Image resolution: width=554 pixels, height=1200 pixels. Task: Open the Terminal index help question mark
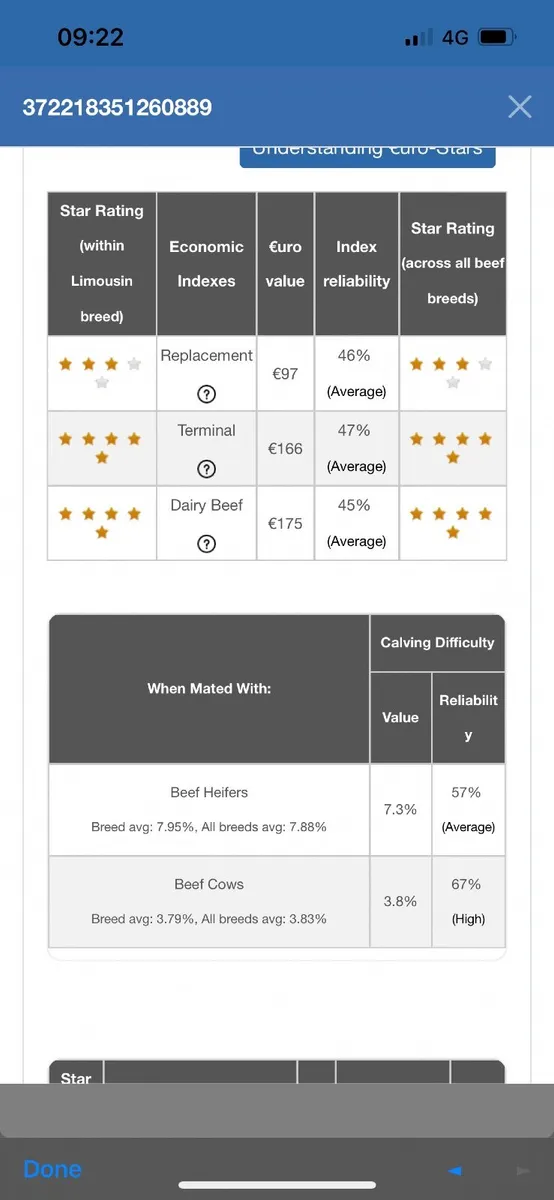[x=207, y=468]
